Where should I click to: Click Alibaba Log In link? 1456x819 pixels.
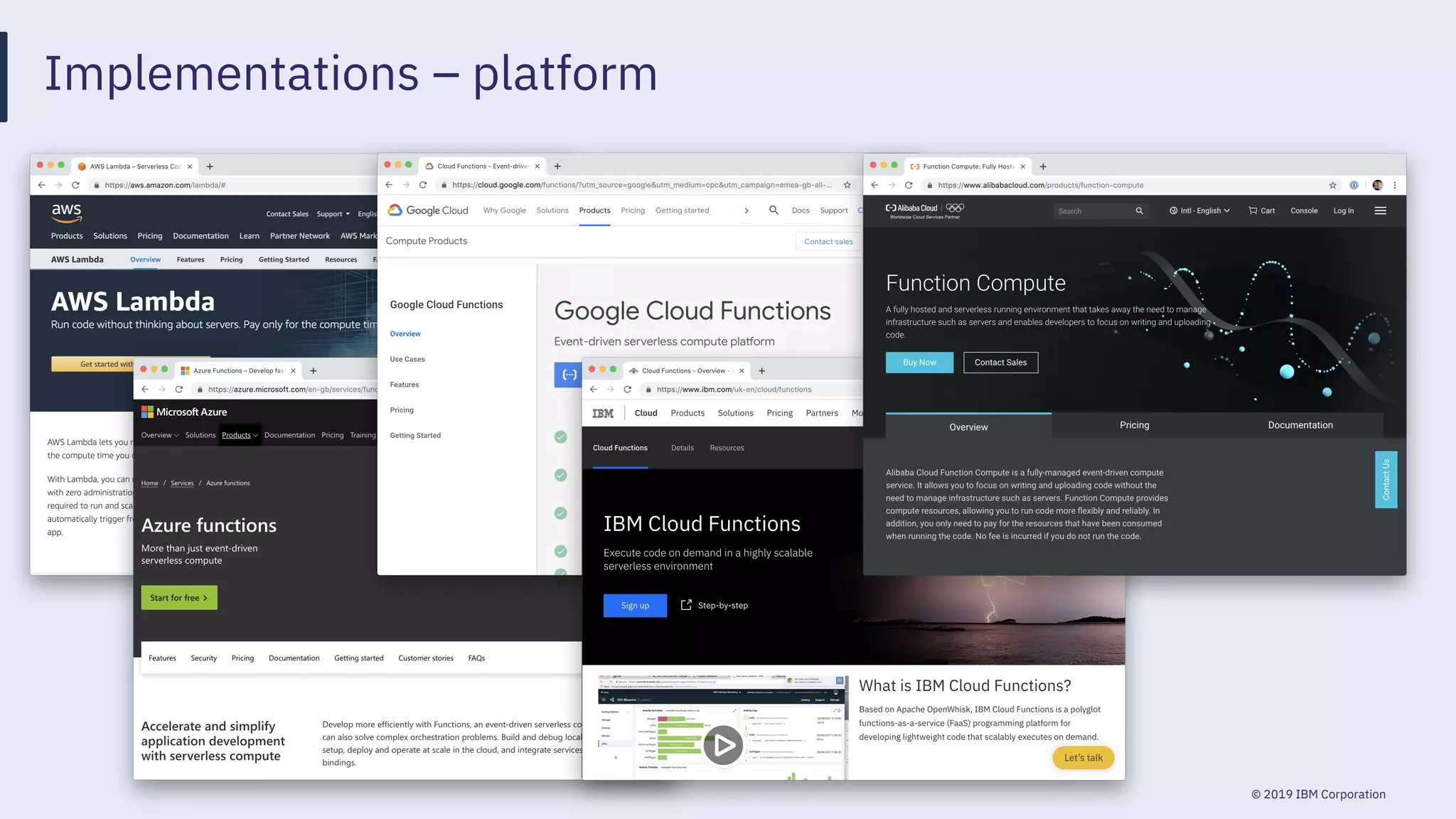click(x=1343, y=210)
